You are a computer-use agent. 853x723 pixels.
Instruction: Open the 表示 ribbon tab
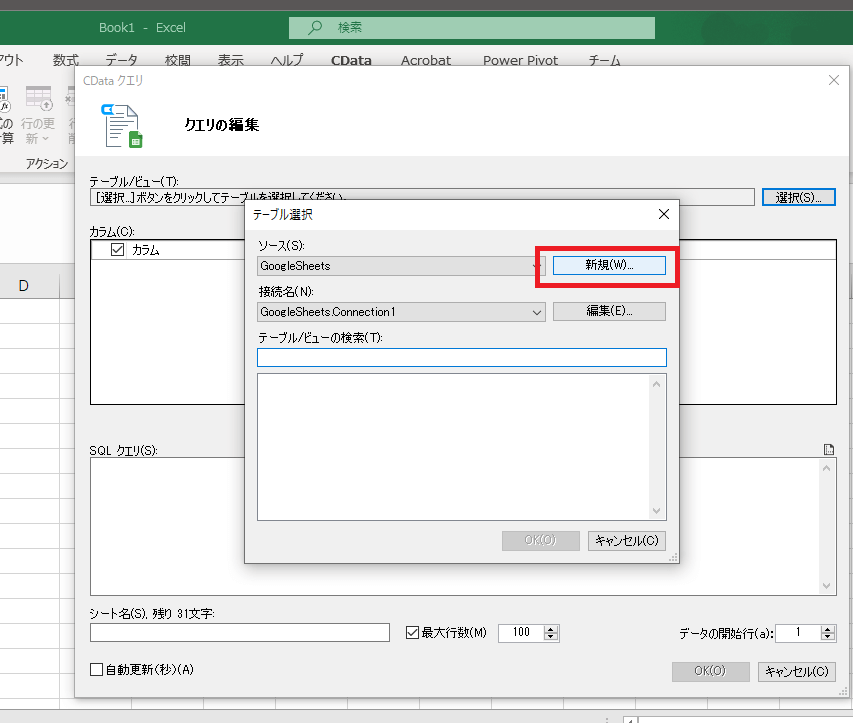coord(231,60)
